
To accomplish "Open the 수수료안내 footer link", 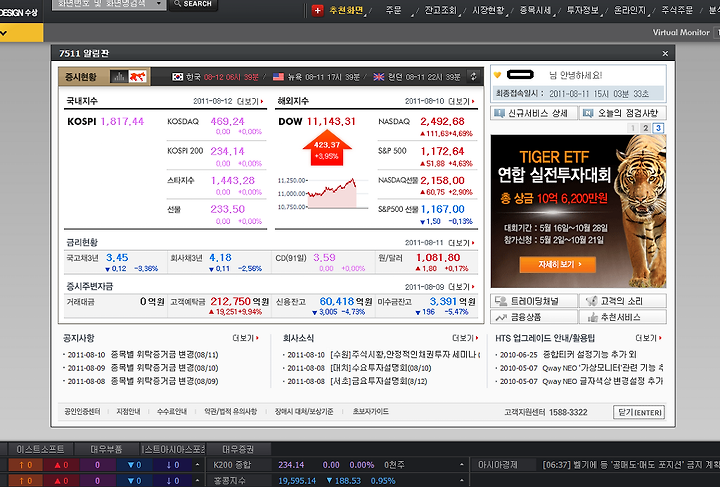I will click(172, 412).
